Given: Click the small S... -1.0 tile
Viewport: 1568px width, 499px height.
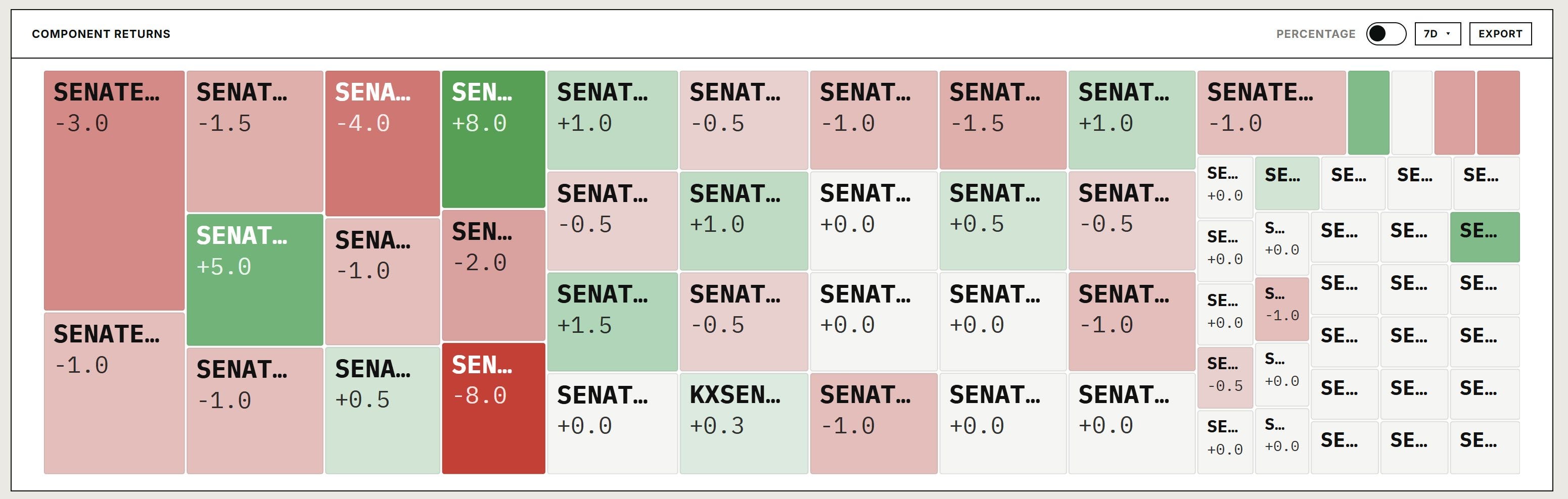Looking at the screenshot, I should click(1281, 309).
